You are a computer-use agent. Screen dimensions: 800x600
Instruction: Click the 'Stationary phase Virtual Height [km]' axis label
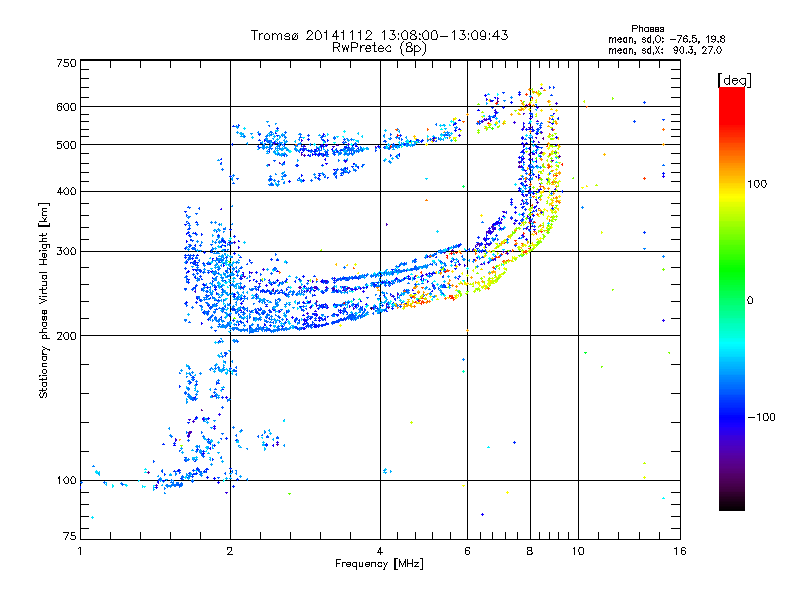coord(44,300)
